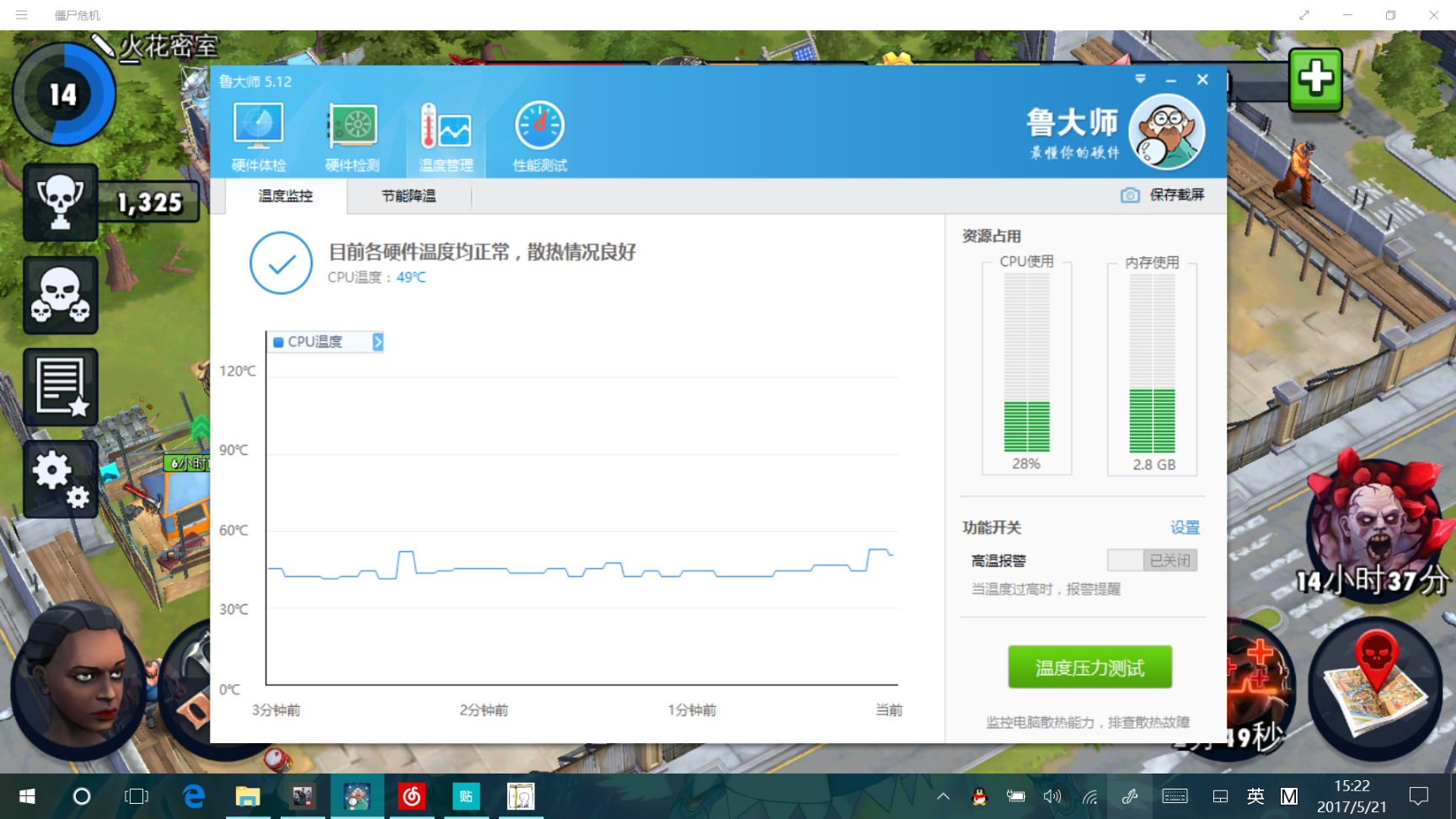Switch input language 英 indicator

(1255, 796)
